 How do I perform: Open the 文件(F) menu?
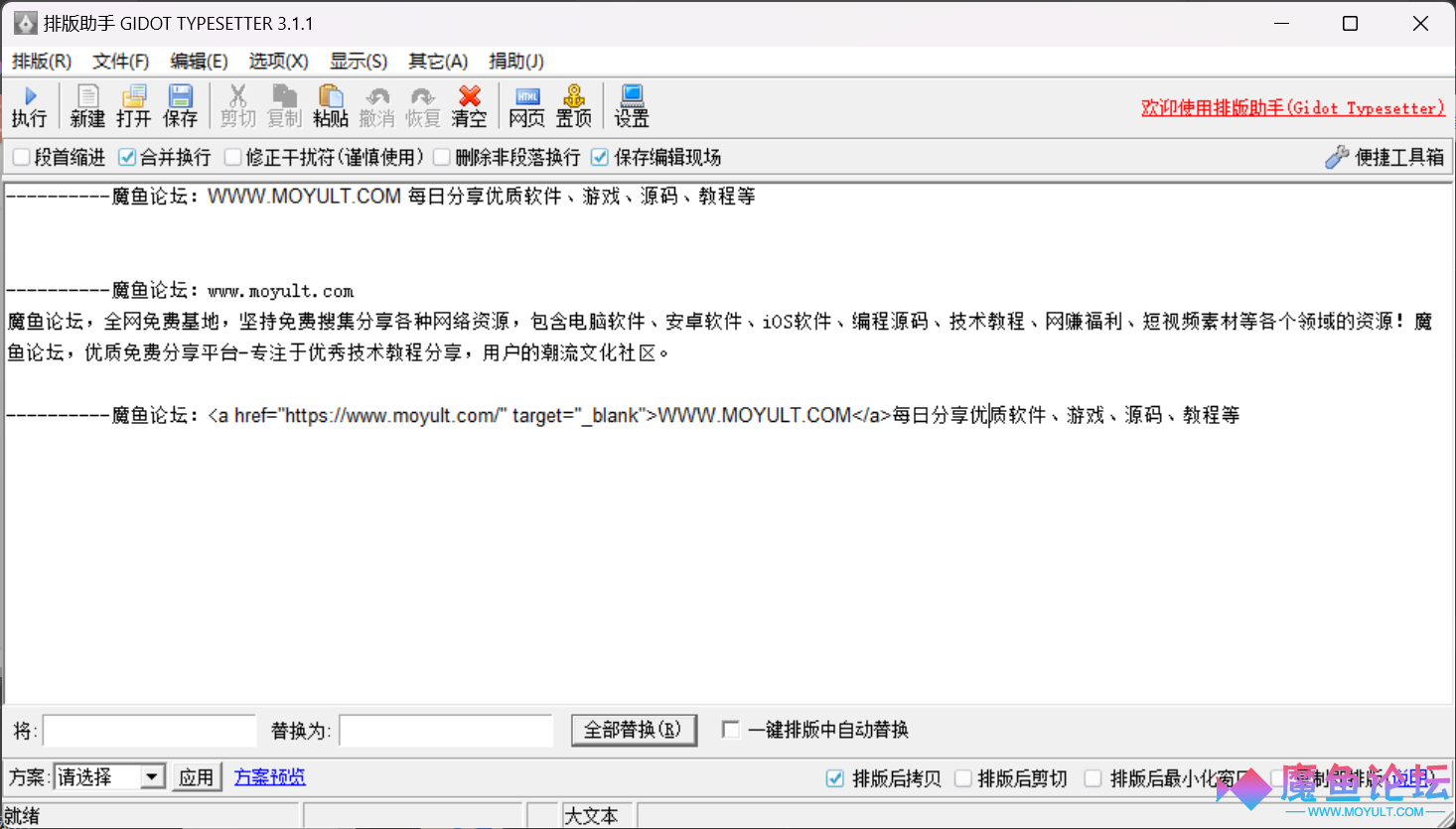point(121,62)
